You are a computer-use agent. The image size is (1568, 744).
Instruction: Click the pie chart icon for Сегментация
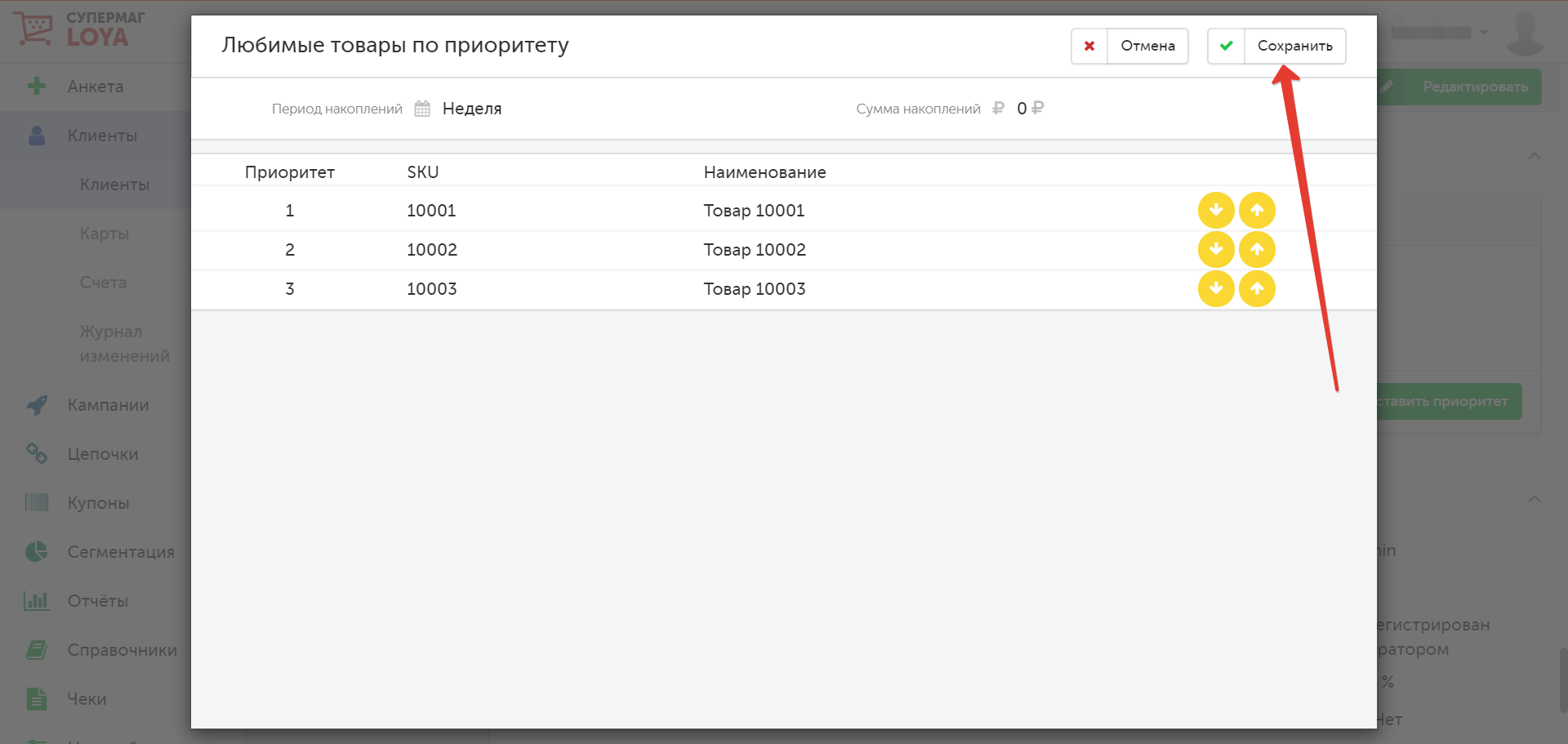pos(37,551)
